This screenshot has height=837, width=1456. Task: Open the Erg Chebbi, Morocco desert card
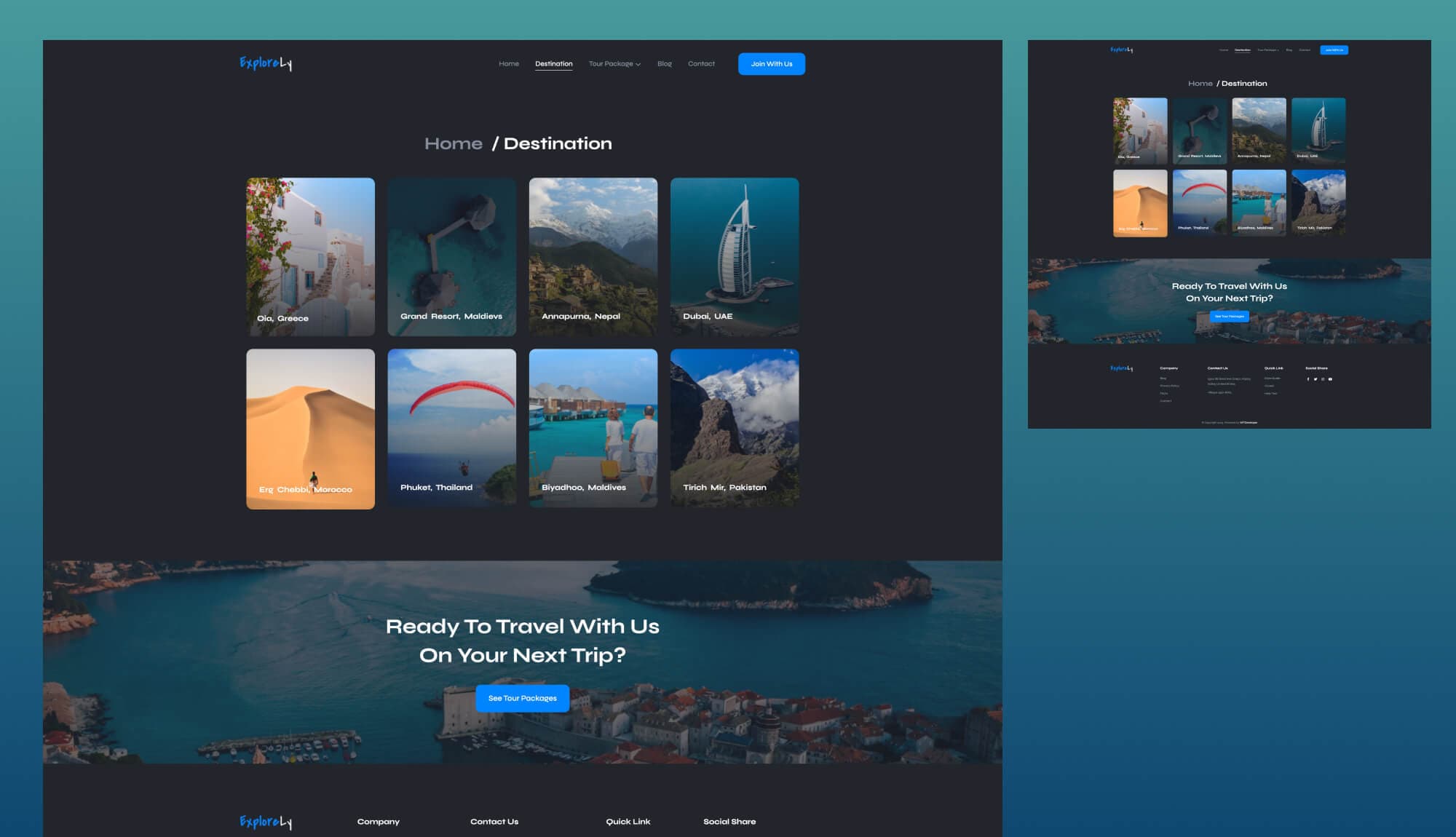click(310, 428)
